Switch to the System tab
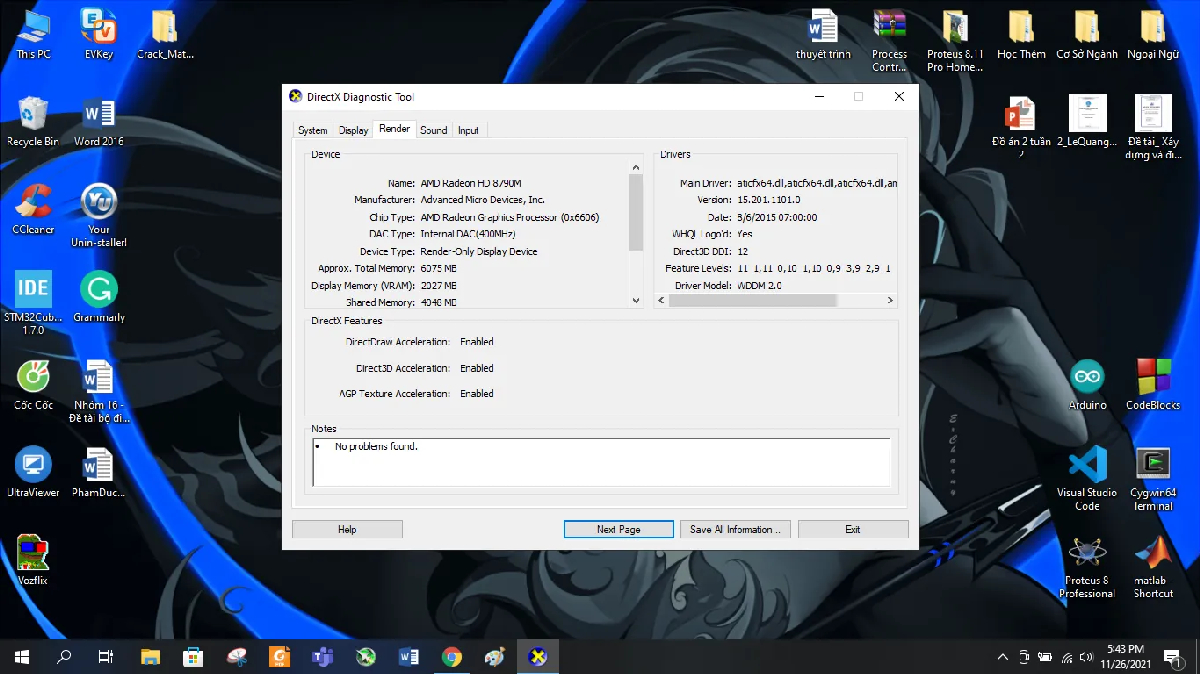Image resolution: width=1200 pixels, height=674 pixels. 312,130
